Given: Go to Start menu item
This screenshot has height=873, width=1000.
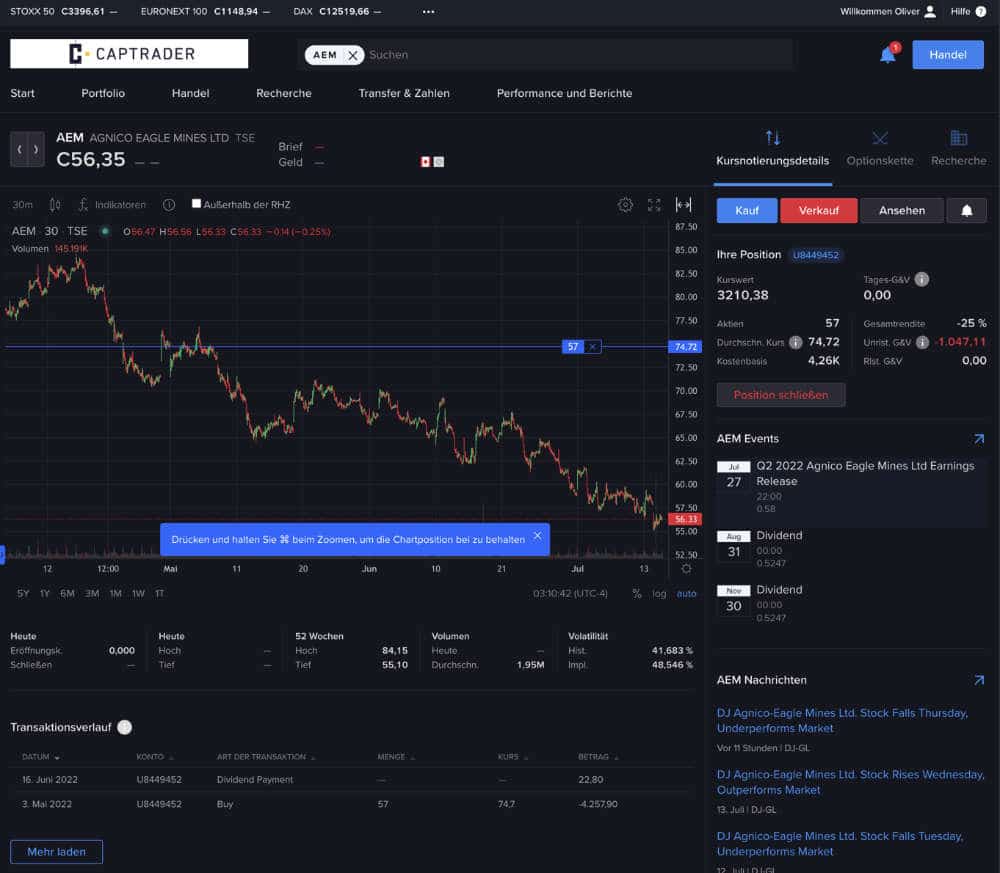Looking at the screenshot, I should [x=22, y=93].
